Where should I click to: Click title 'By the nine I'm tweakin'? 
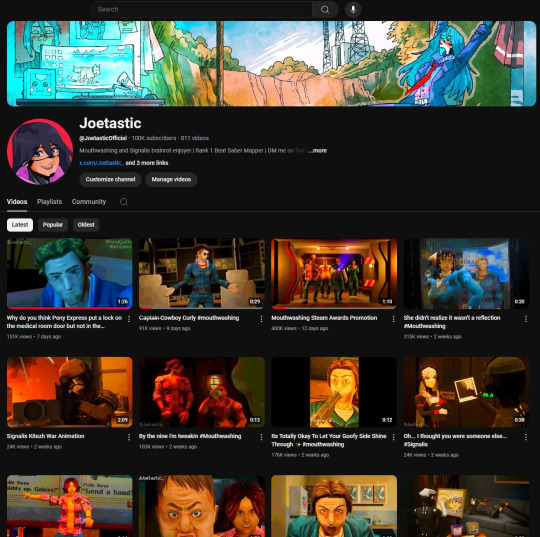190,436
